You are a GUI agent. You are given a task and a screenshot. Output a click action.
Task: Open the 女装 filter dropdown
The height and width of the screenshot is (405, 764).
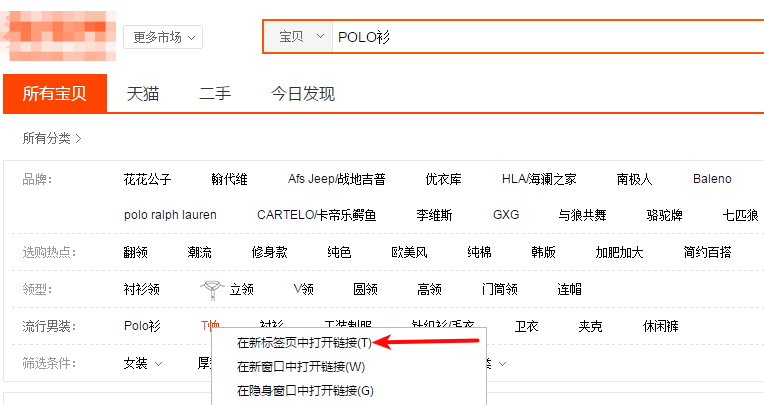[x=142, y=364]
